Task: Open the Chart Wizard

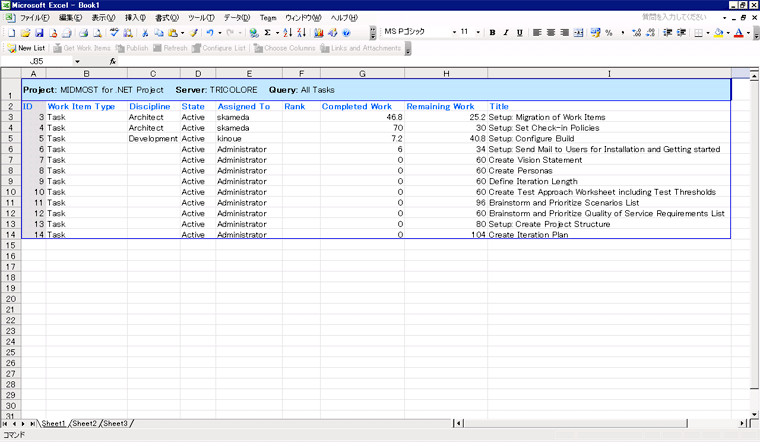Action: pos(318,32)
